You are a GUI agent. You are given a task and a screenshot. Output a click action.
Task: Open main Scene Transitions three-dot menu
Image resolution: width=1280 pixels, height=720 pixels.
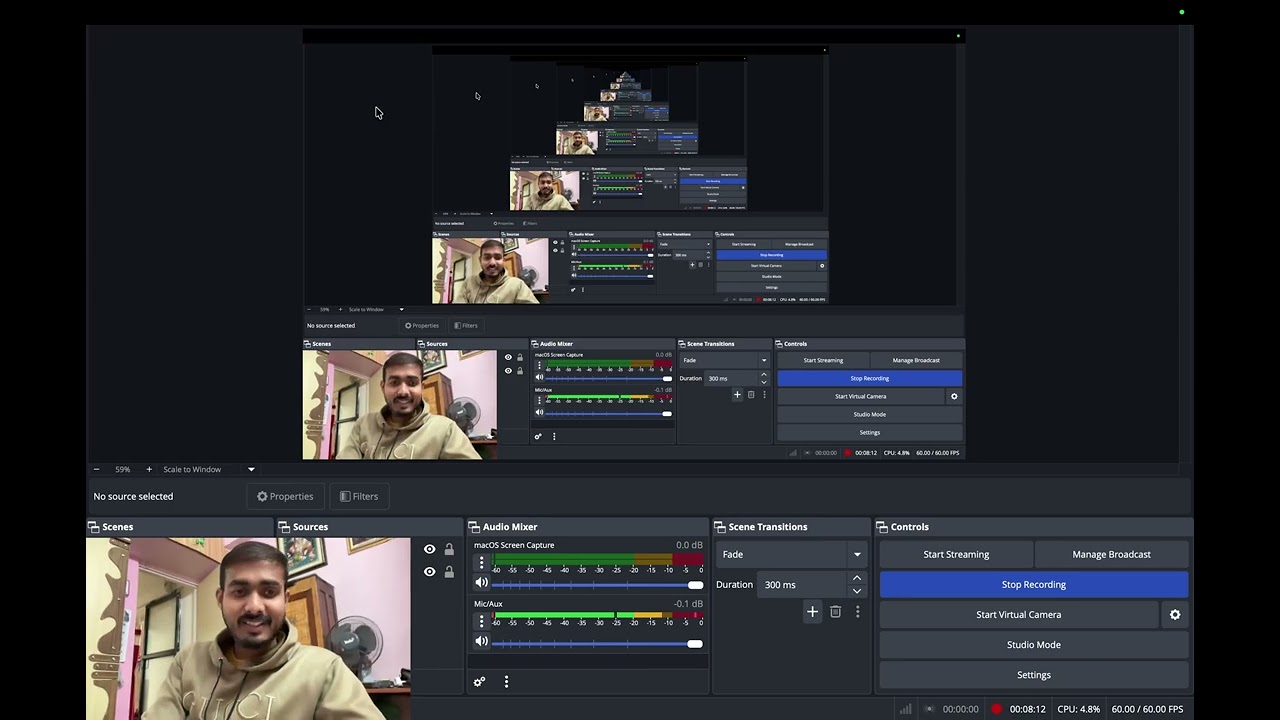(857, 612)
